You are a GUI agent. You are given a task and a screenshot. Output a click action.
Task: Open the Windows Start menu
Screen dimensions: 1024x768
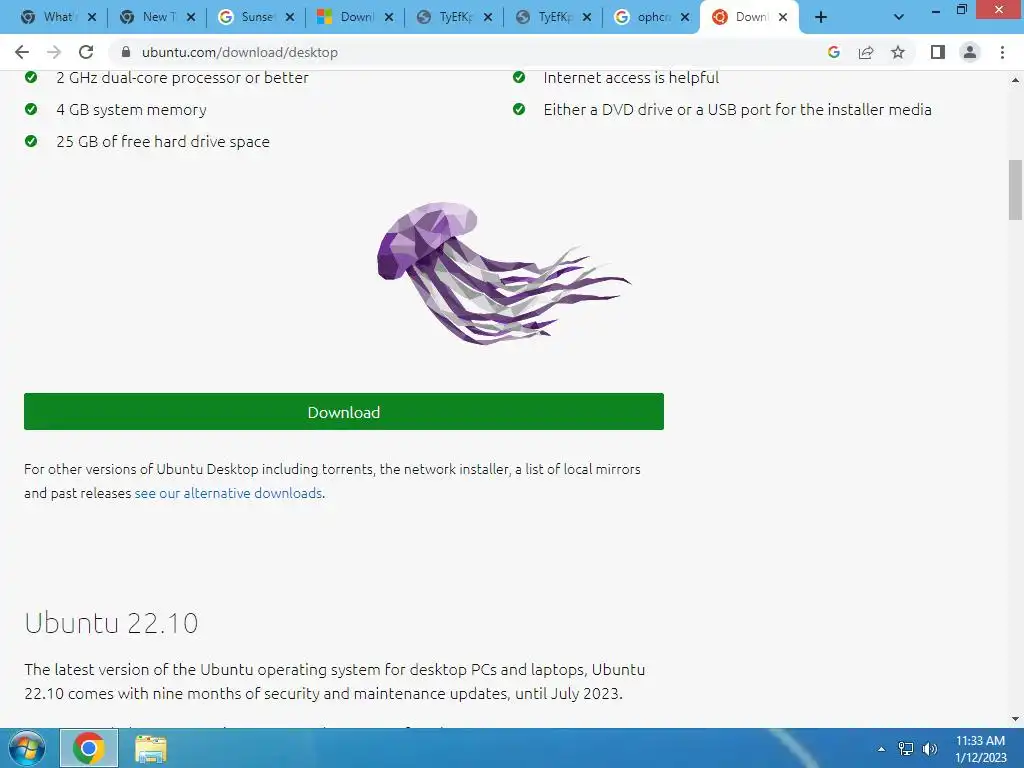[x=27, y=748]
